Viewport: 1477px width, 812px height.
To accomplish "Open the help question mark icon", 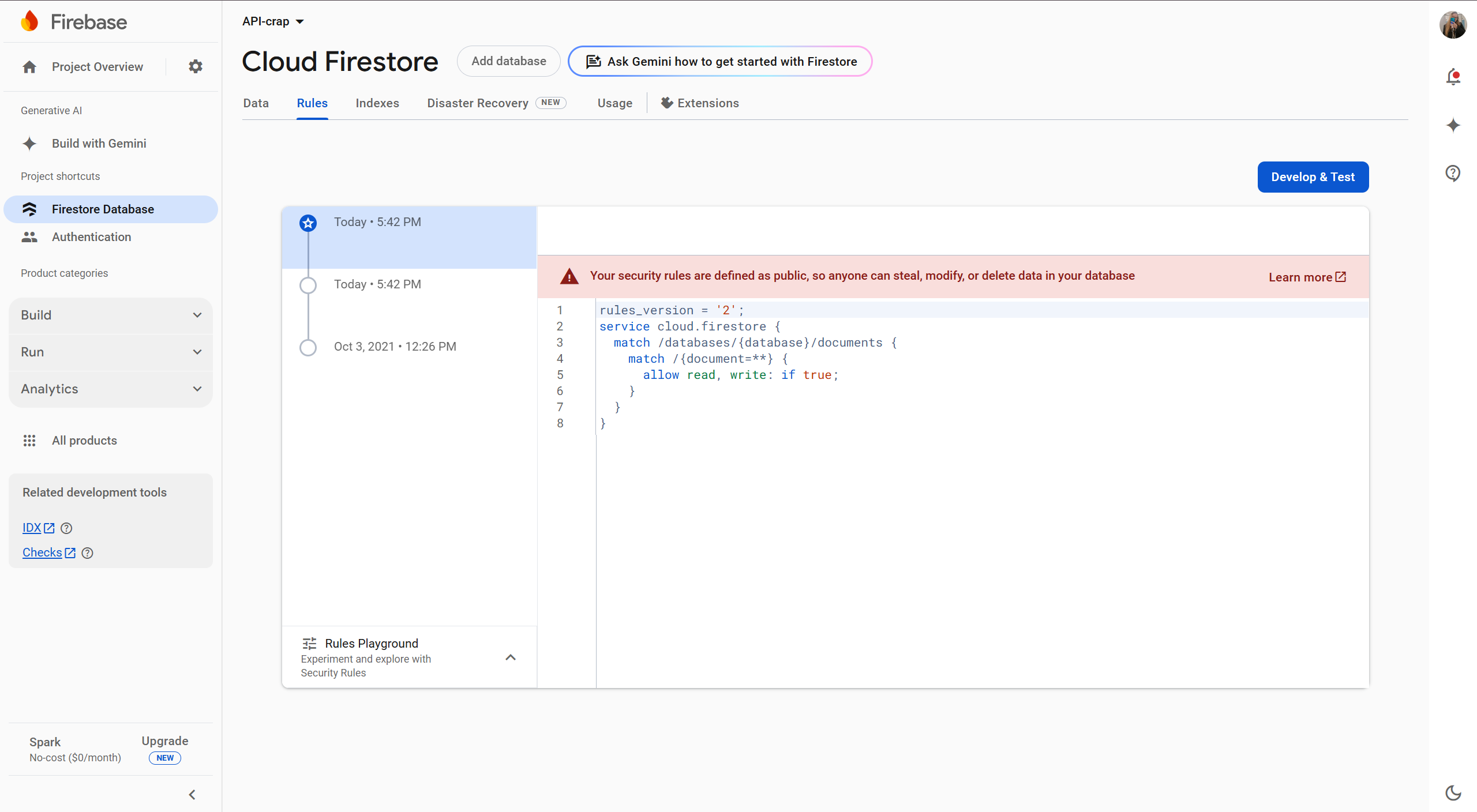I will point(1453,173).
